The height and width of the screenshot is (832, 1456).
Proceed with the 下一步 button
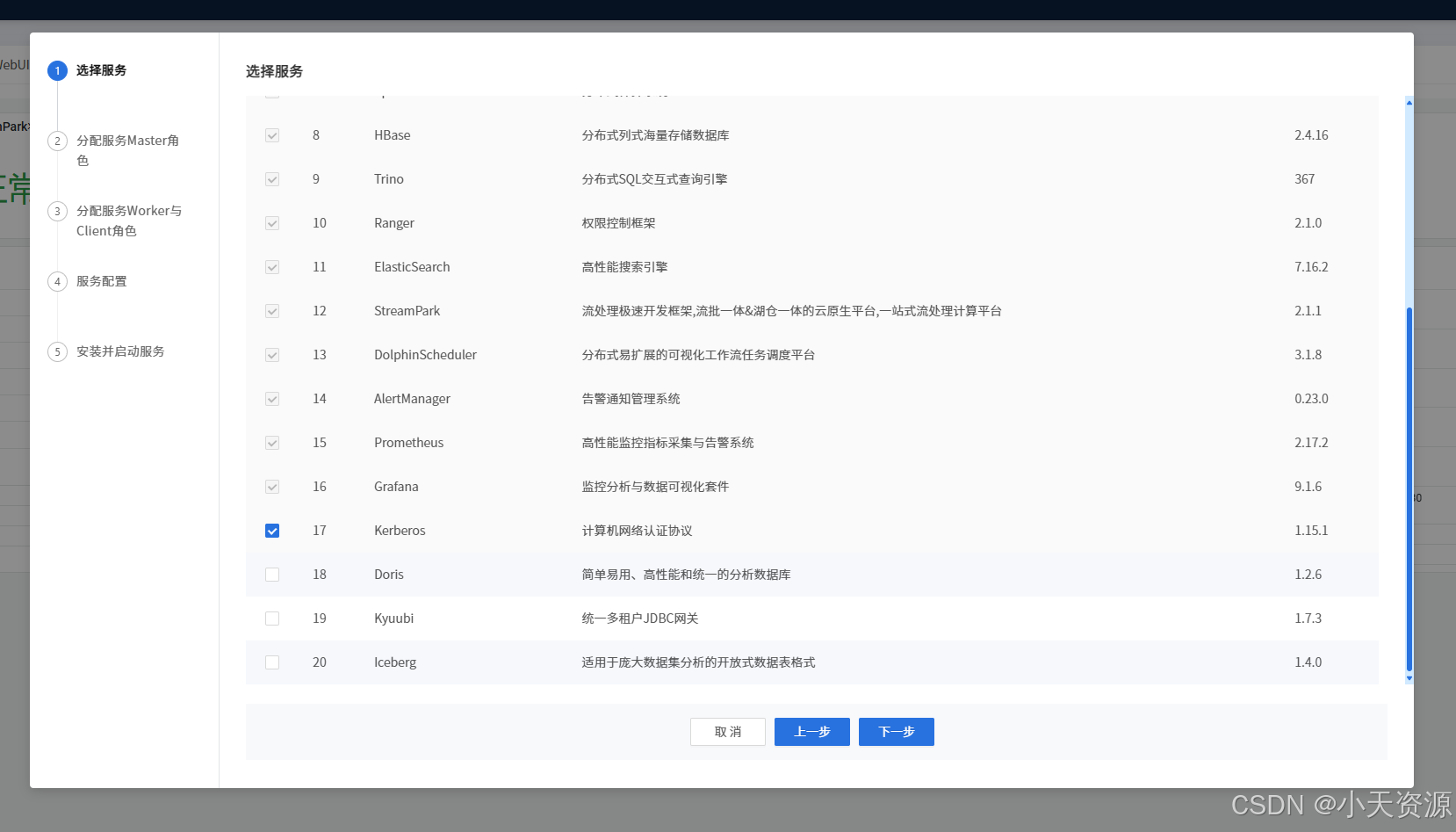tap(897, 732)
